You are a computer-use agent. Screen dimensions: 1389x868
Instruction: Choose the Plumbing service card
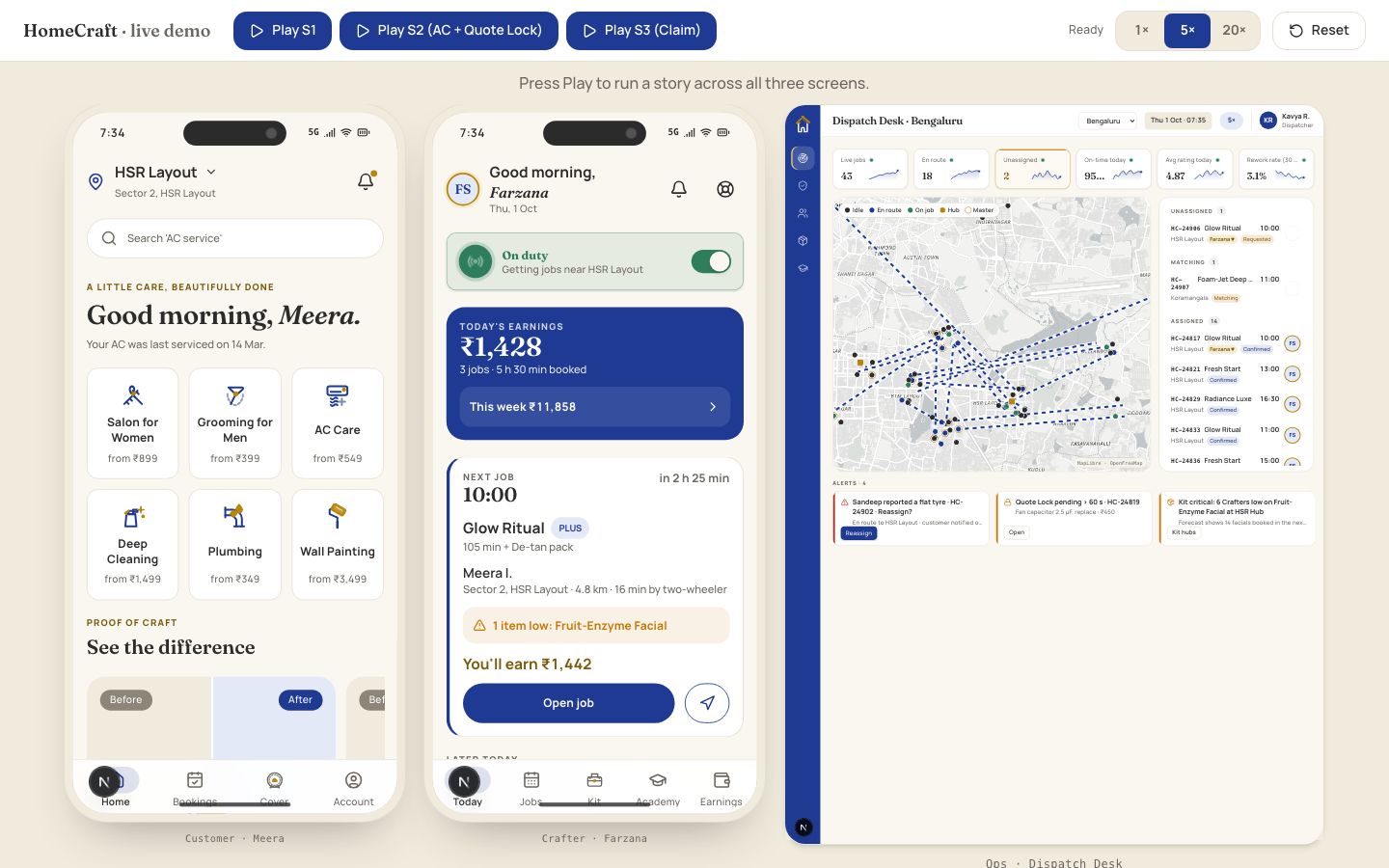click(235, 544)
